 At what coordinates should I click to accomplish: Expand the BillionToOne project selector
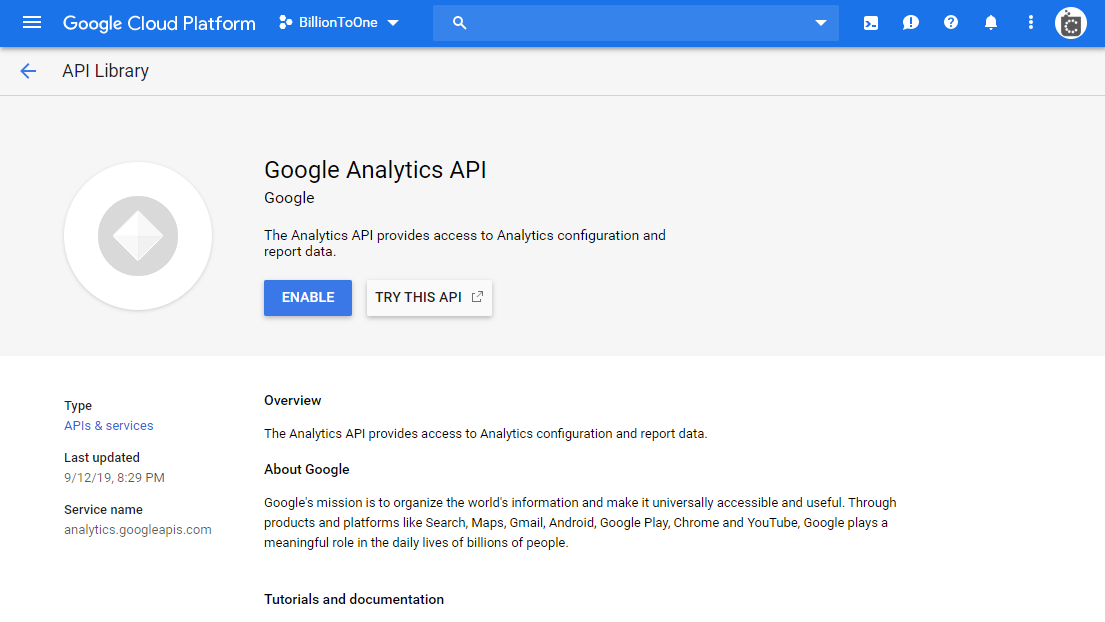click(339, 23)
